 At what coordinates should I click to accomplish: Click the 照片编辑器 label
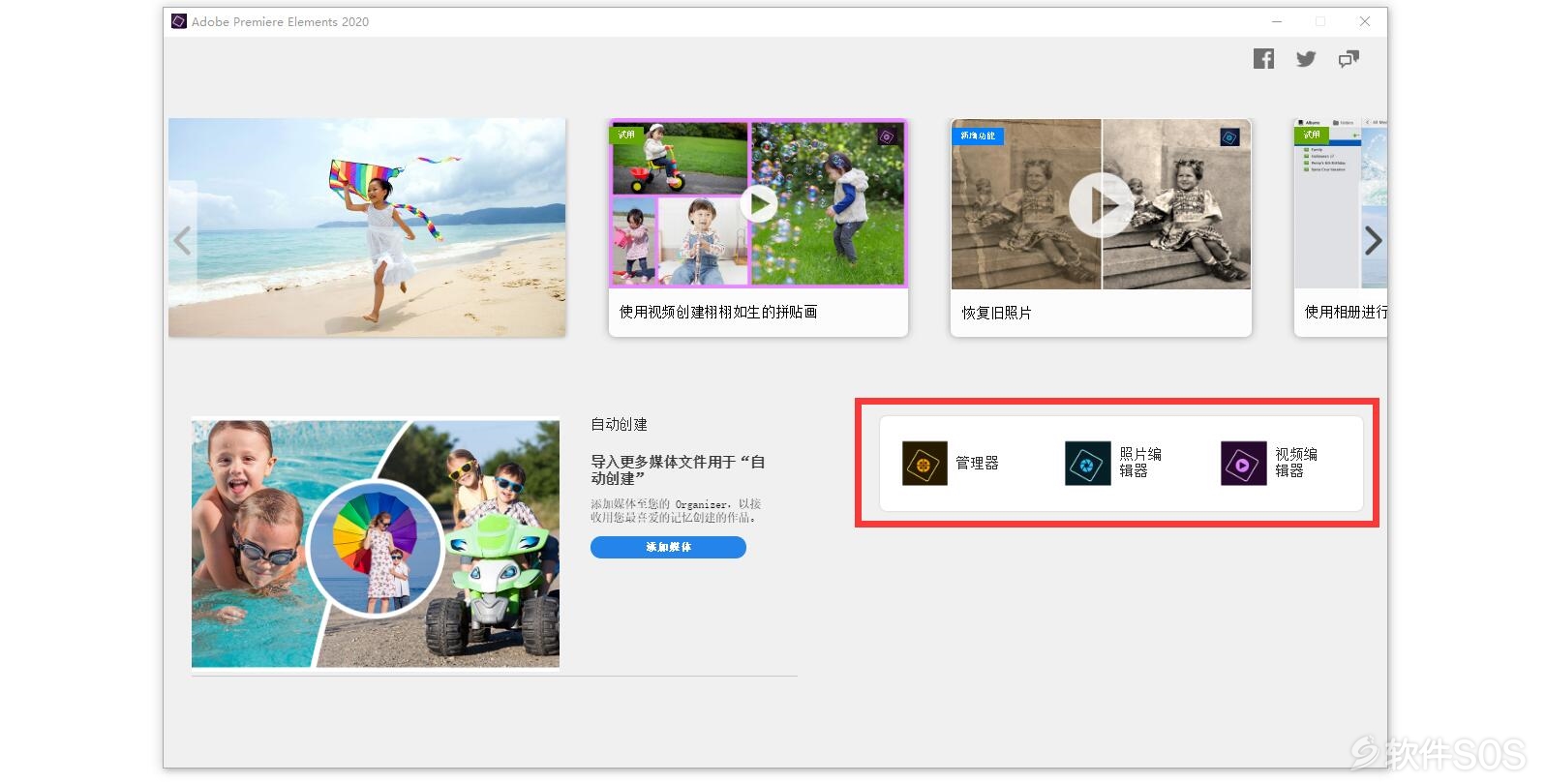click(x=1140, y=463)
